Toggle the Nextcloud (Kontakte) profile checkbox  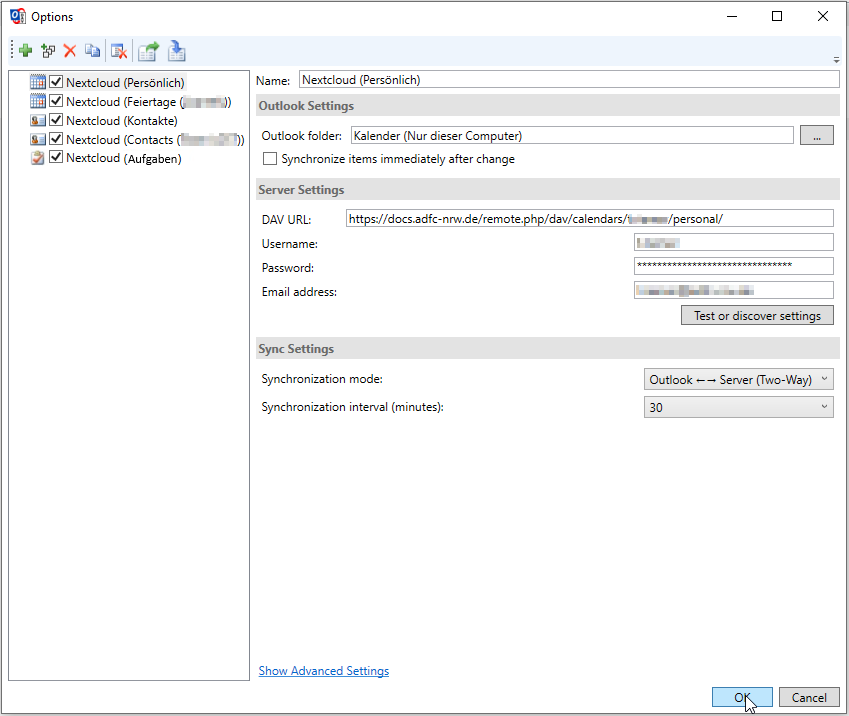pyautogui.click(x=56, y=120)
